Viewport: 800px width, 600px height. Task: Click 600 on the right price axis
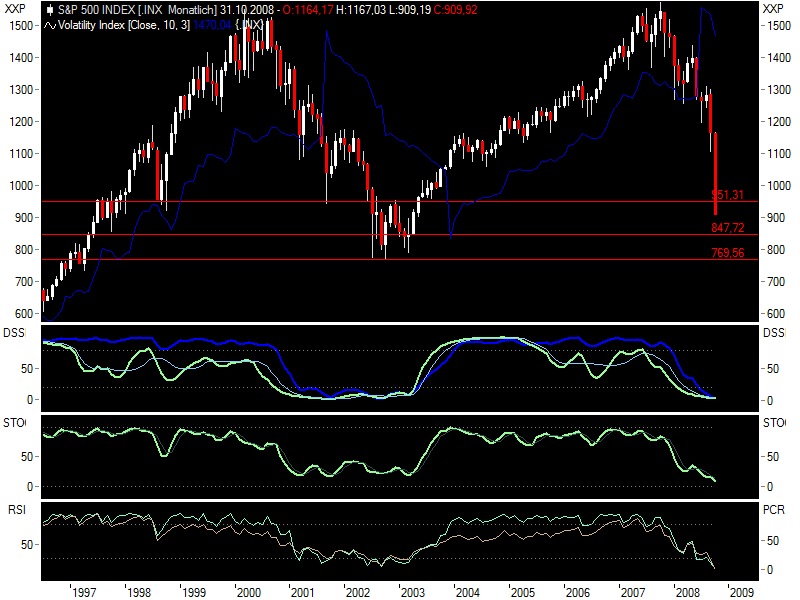click(776, 314)
